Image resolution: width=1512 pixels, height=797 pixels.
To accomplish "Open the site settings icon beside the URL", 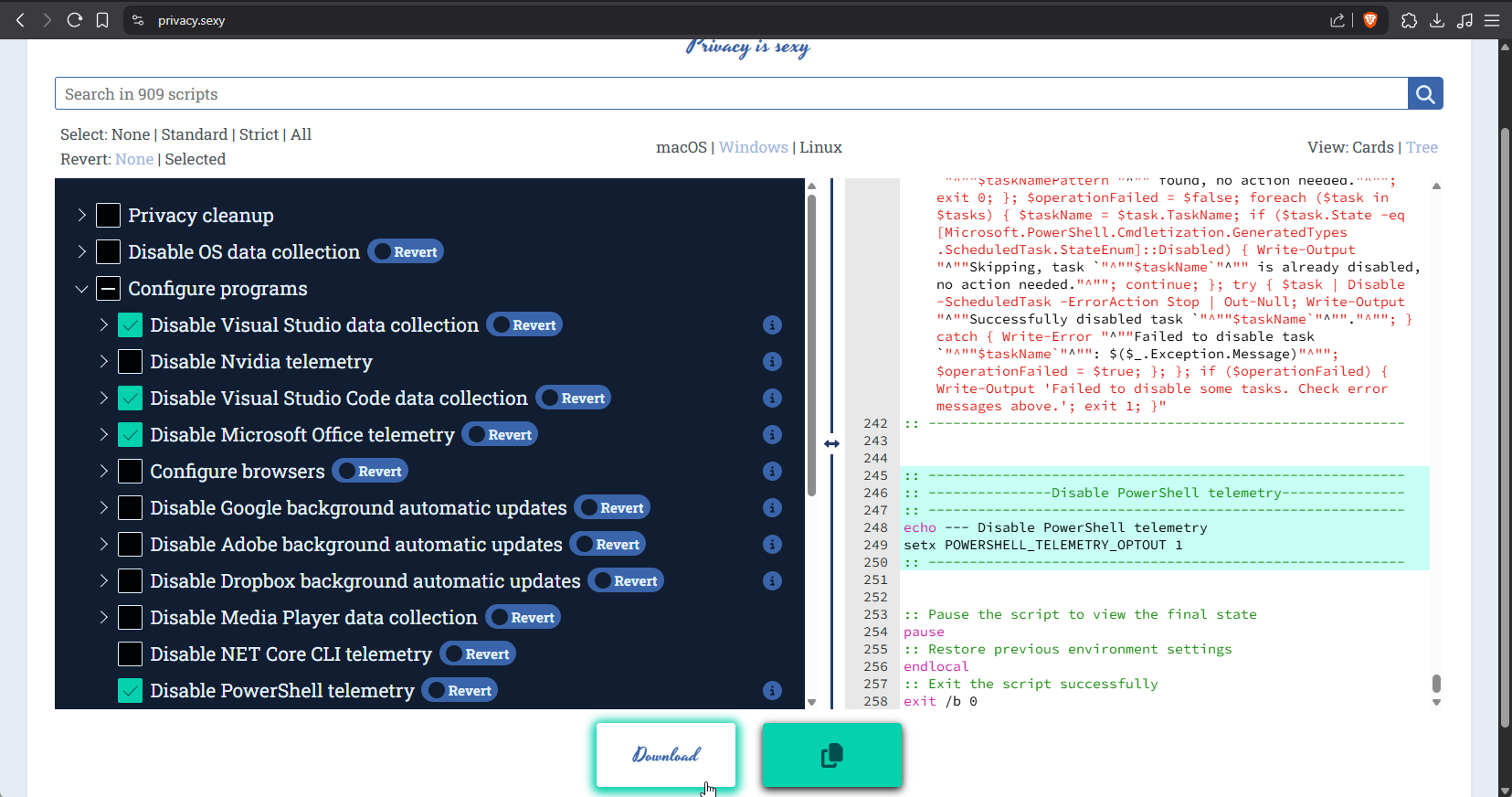I will (x=138, y=20).
